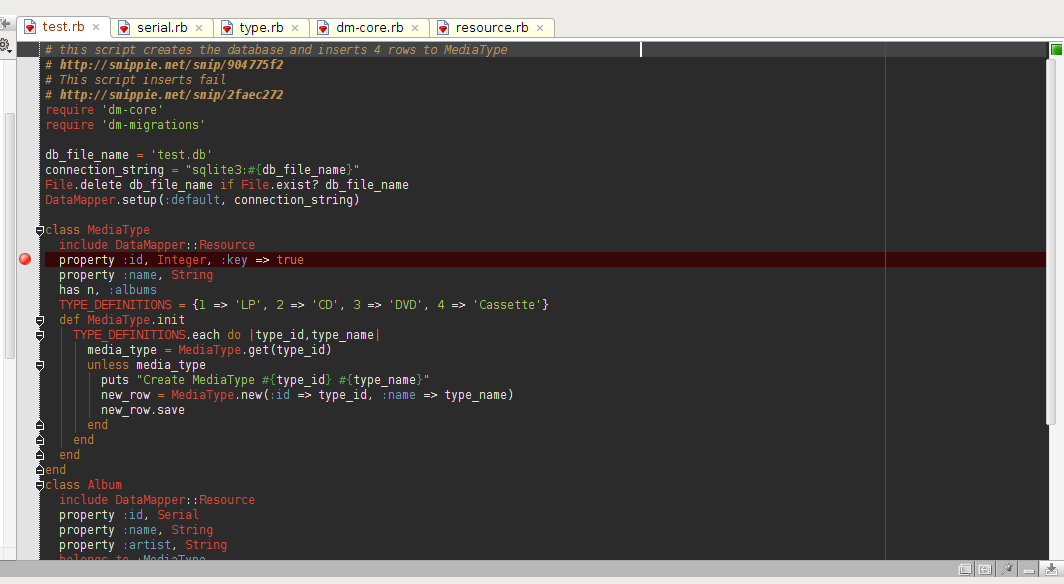The image size is (1064, 584).
Task: Click the fold end marker of the each do block
Action: [40, 440]
